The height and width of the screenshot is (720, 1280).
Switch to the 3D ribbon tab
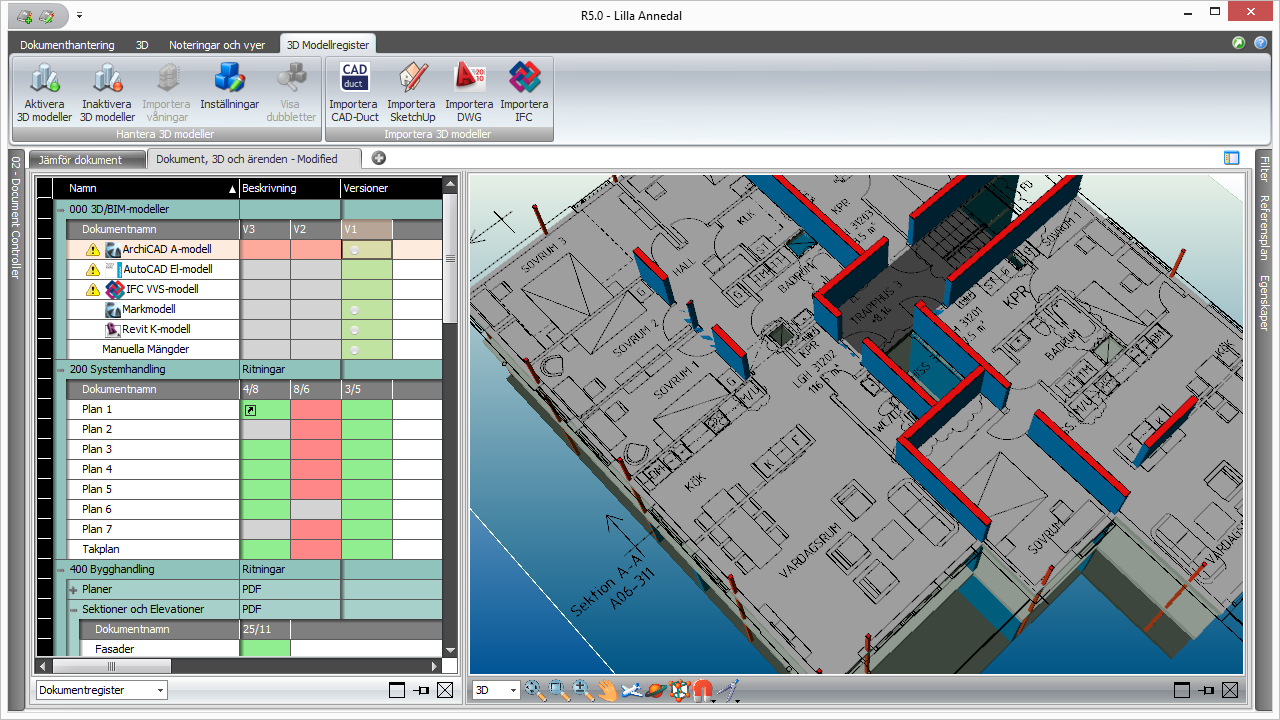pos(142,45)
